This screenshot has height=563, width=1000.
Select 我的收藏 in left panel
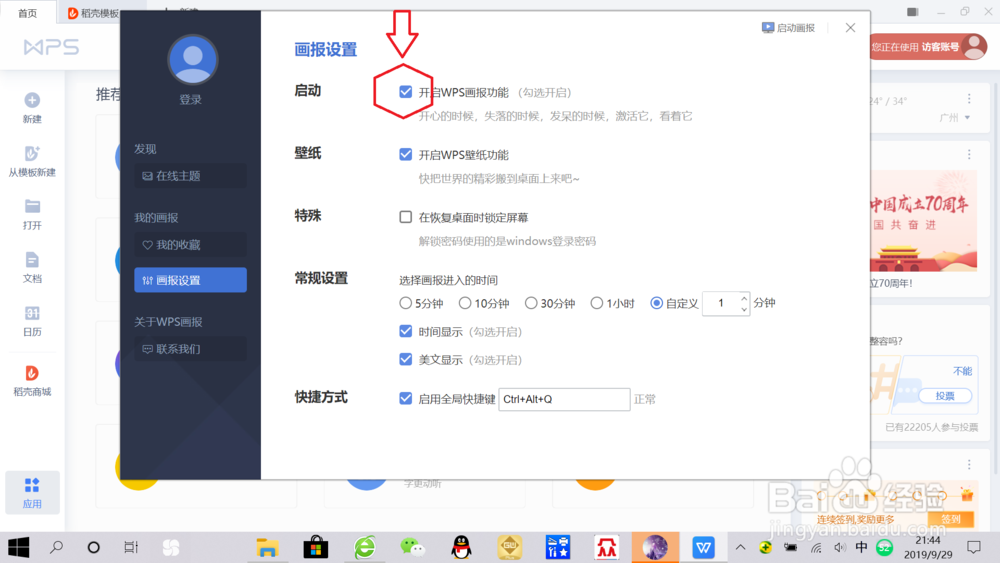point(190,245)
